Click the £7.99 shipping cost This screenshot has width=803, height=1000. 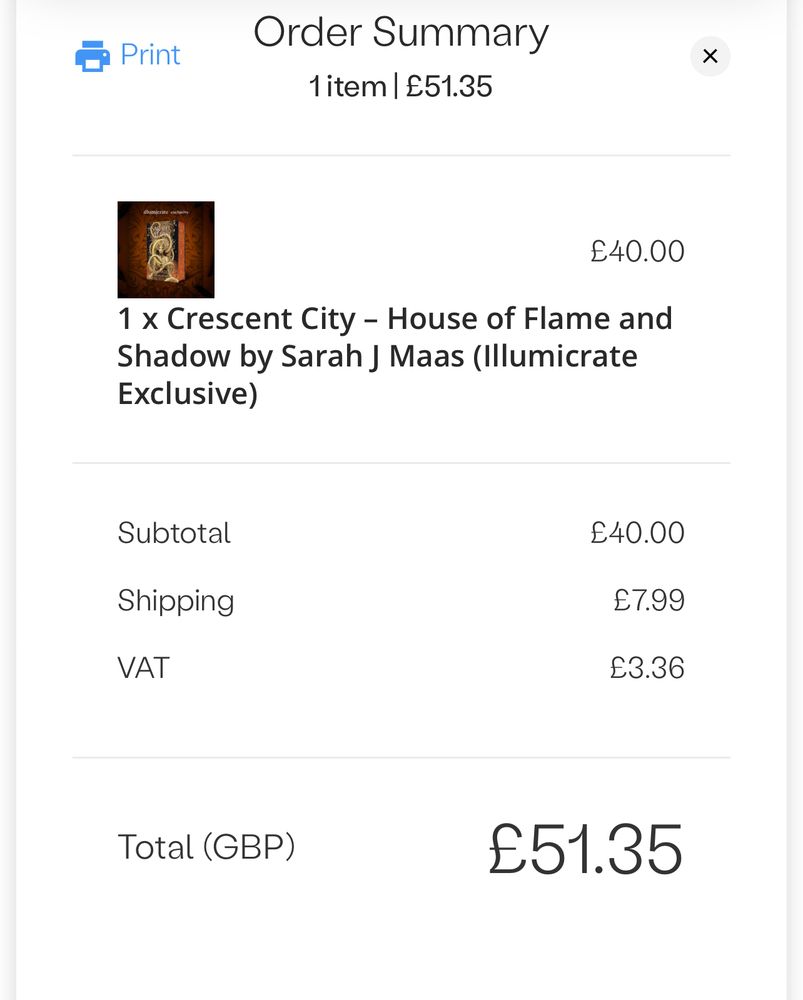(649, 601)
